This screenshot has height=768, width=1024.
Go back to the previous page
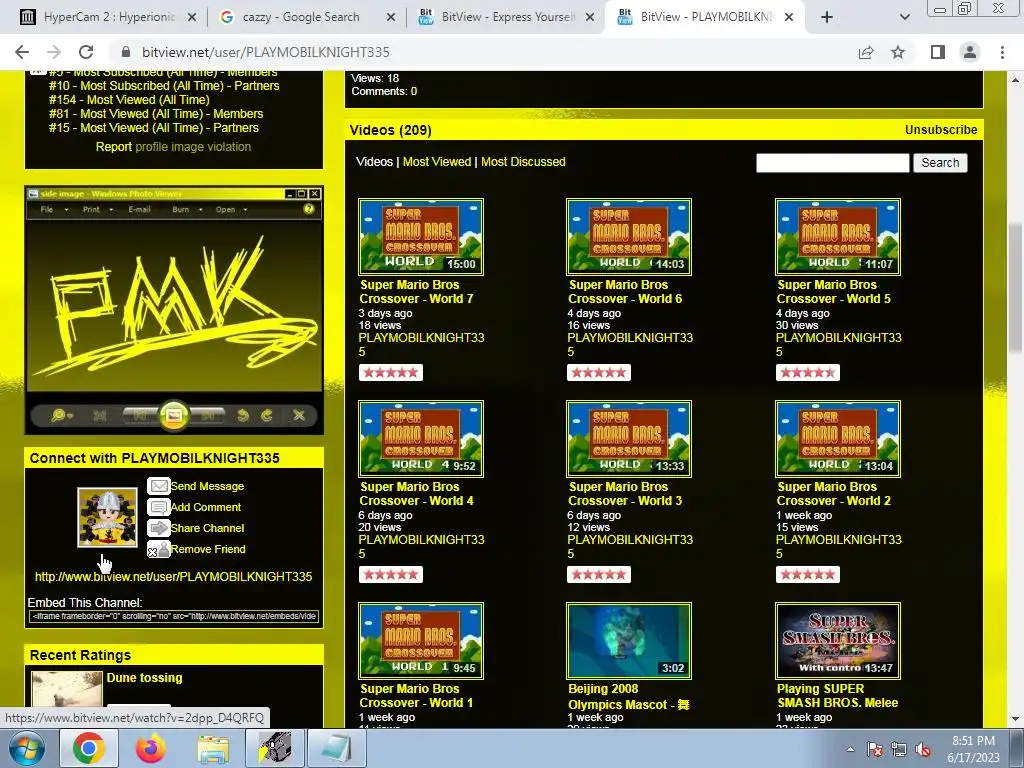(22, 52)
